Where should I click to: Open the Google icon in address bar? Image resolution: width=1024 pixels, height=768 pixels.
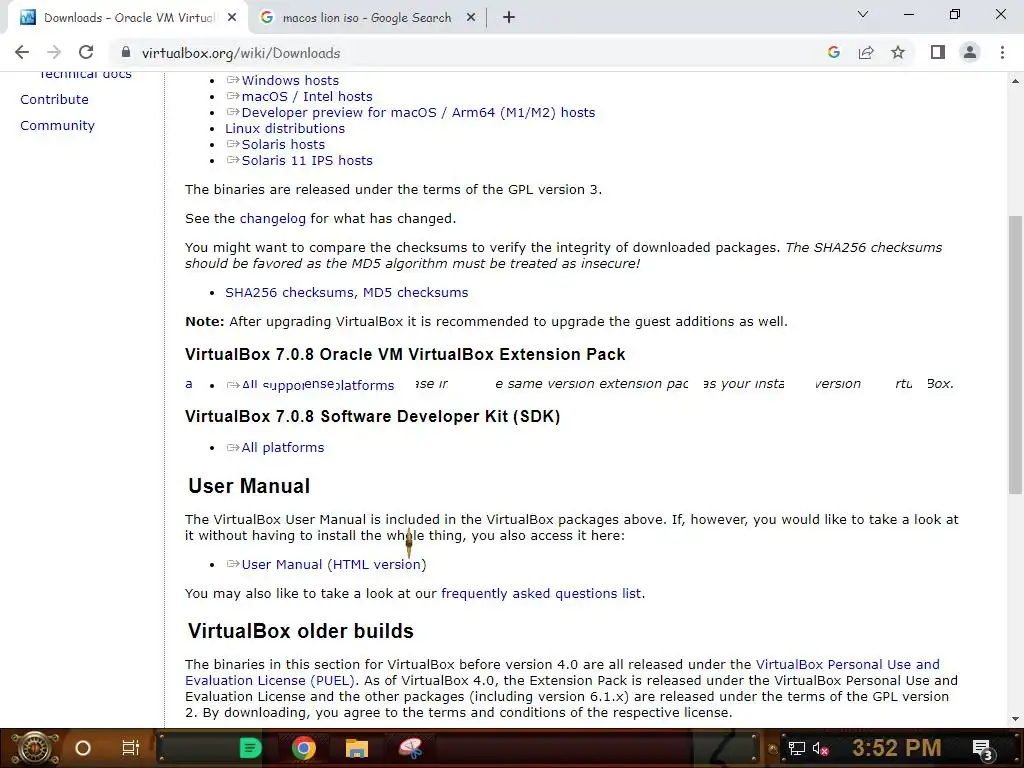click(x=833, y=53)
